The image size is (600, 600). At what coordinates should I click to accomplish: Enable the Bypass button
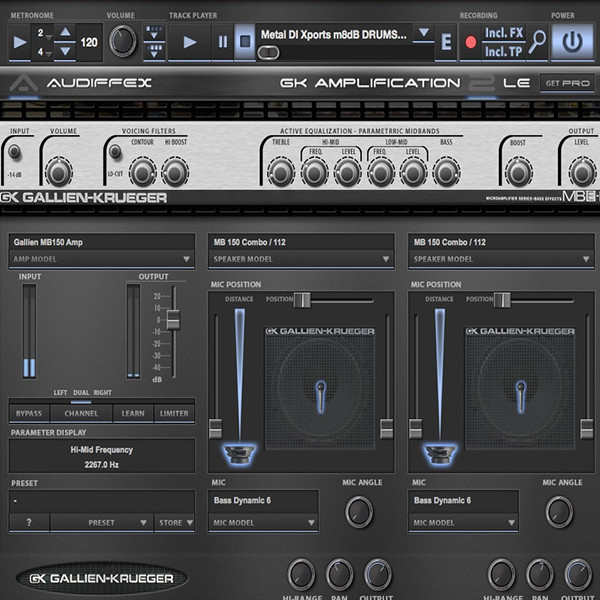point(28,413)
